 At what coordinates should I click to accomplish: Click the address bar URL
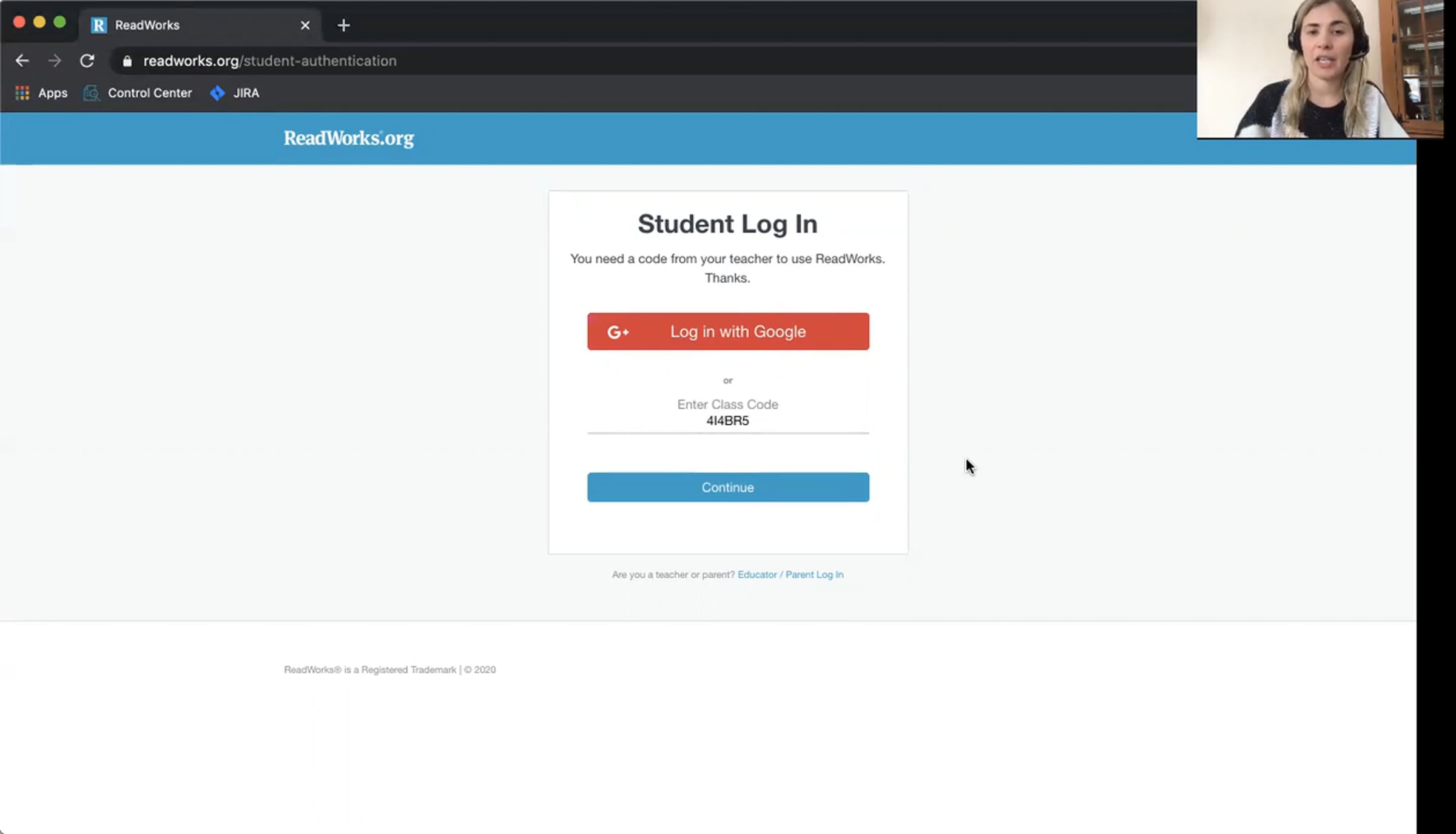(x=270, y=61)
